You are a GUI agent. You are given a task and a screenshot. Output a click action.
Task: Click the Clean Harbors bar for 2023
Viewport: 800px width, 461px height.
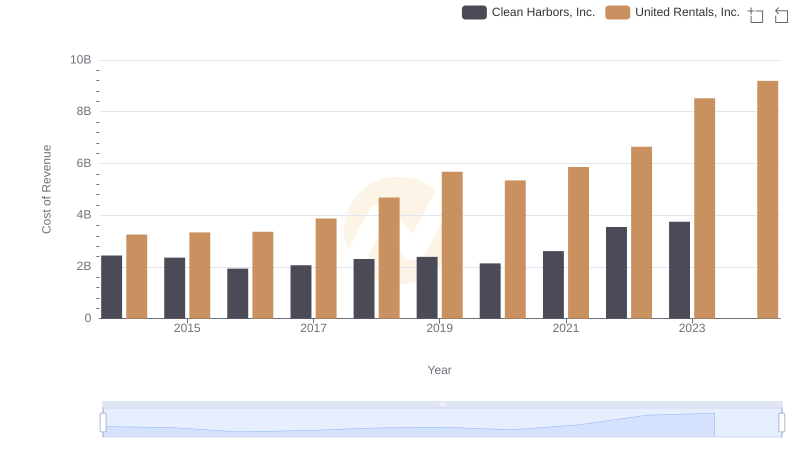point(679,270)
